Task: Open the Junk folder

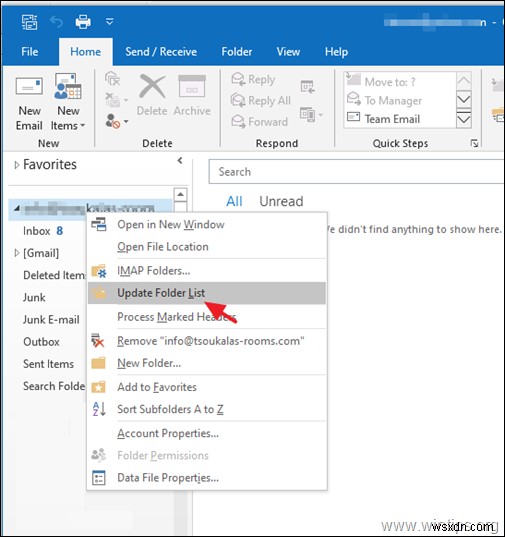Action: tap(34, 298)
